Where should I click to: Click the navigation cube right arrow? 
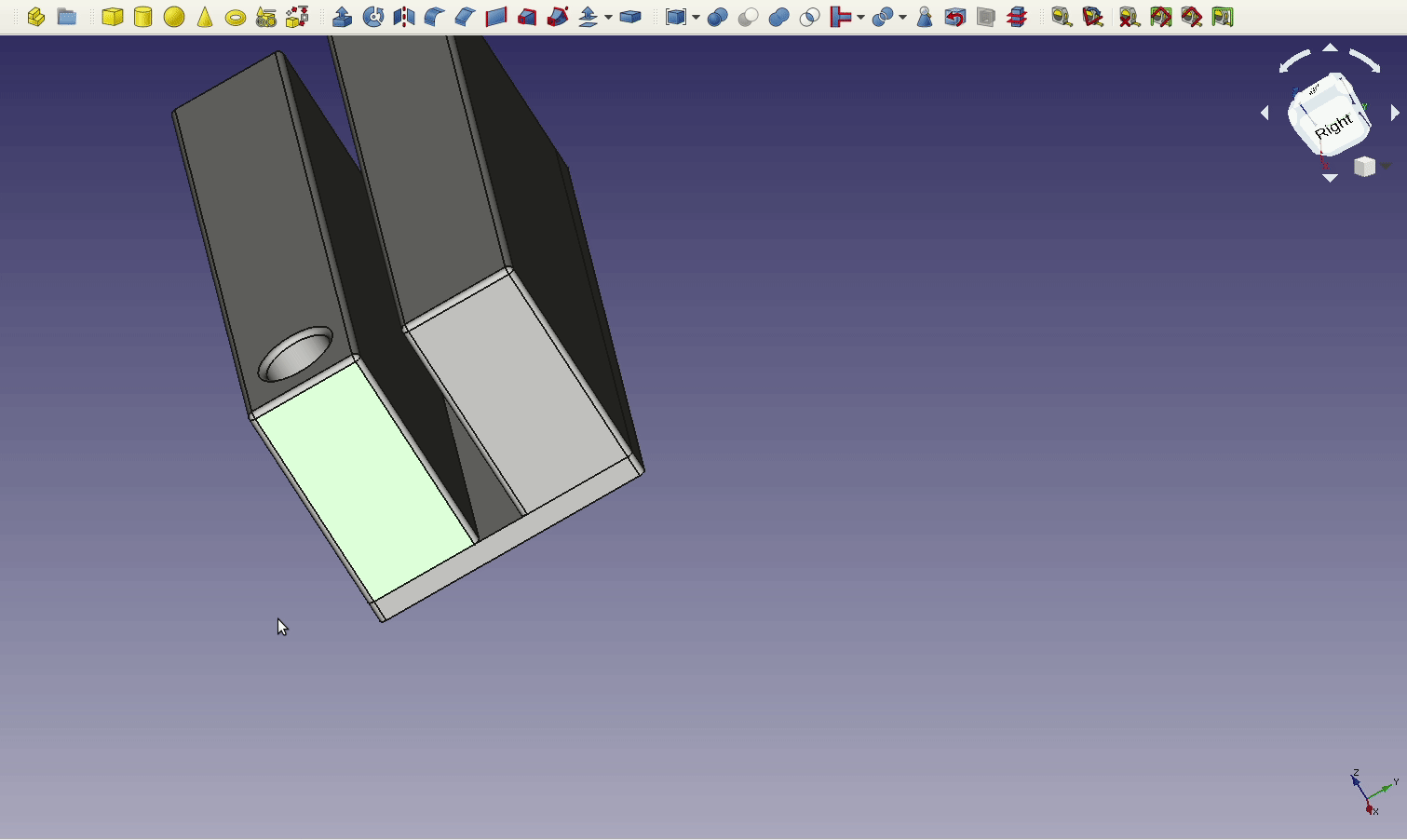point(1395,113)
